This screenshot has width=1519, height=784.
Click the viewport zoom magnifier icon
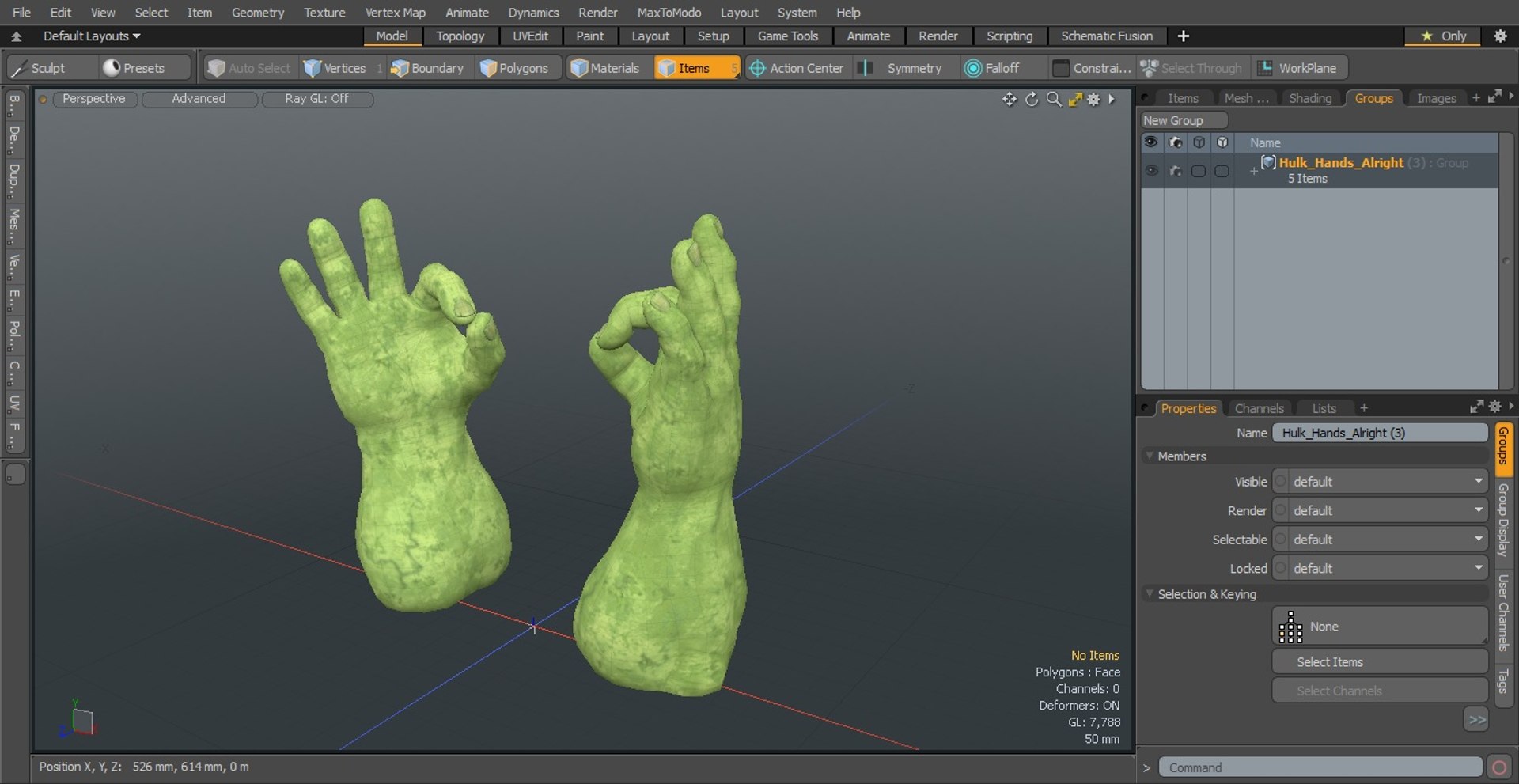pyautogui.click(x=1054, y=99)
